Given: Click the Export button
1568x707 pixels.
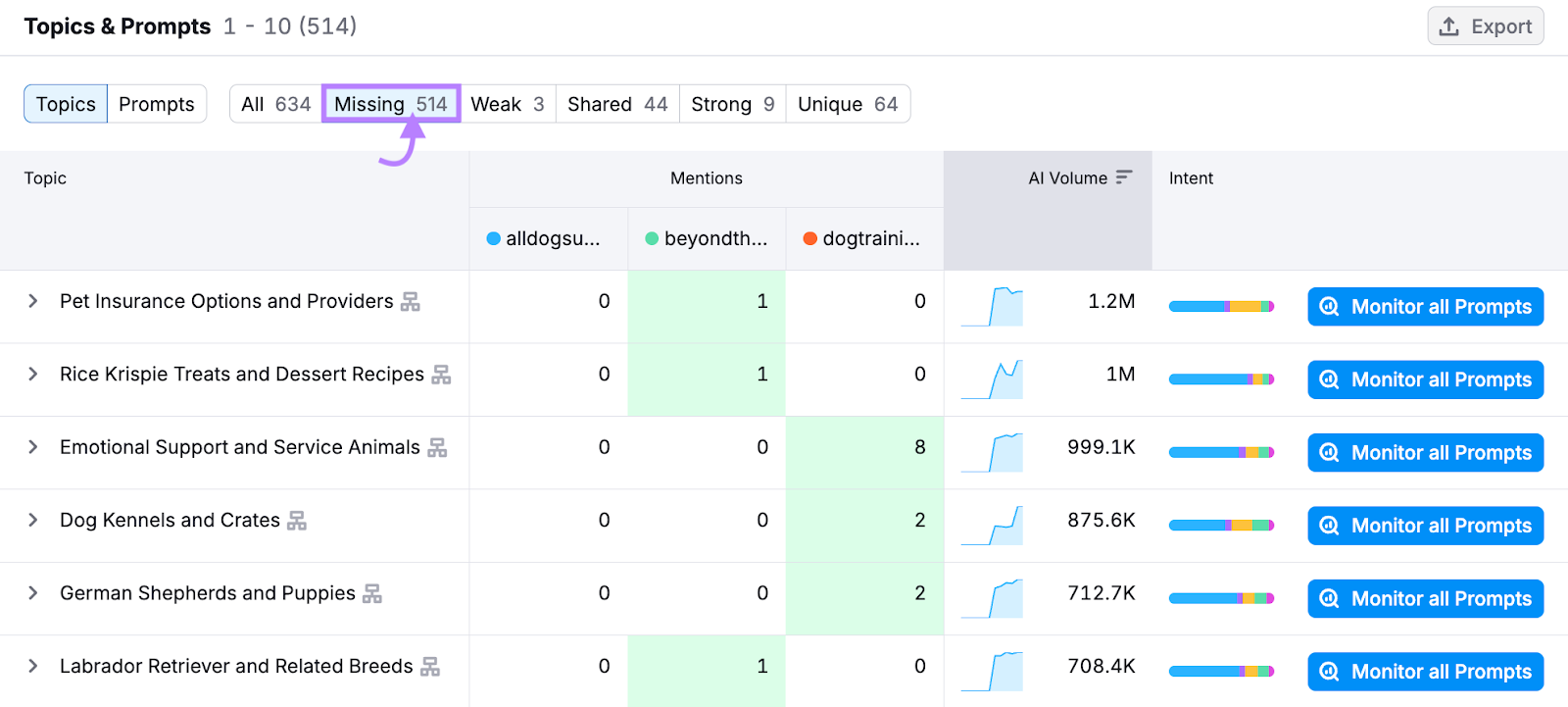Looking at the screenshot, I should (x=1485, y=26).
